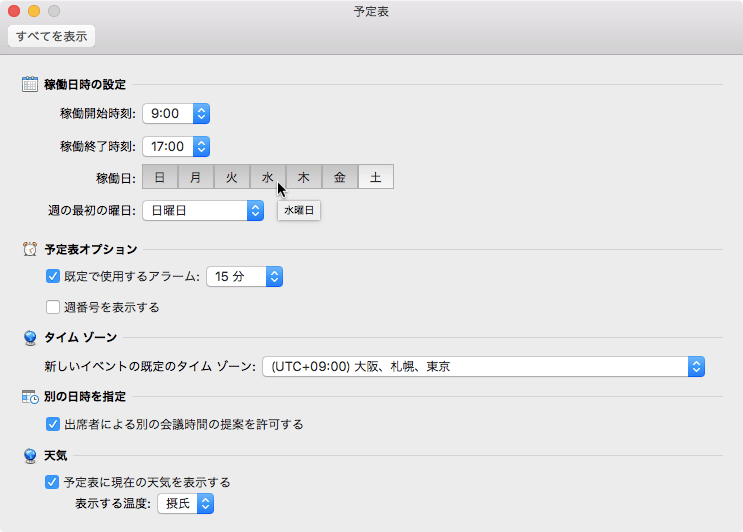The image size is (743, 532).
Task: Close the 予定表 window with red button
Action: [14, 11]
